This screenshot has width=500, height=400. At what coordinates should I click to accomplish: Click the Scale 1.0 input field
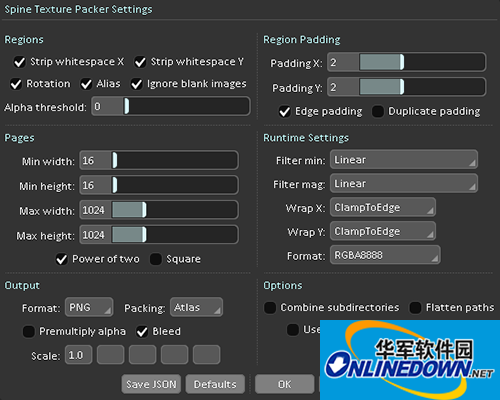coord(79,355)
